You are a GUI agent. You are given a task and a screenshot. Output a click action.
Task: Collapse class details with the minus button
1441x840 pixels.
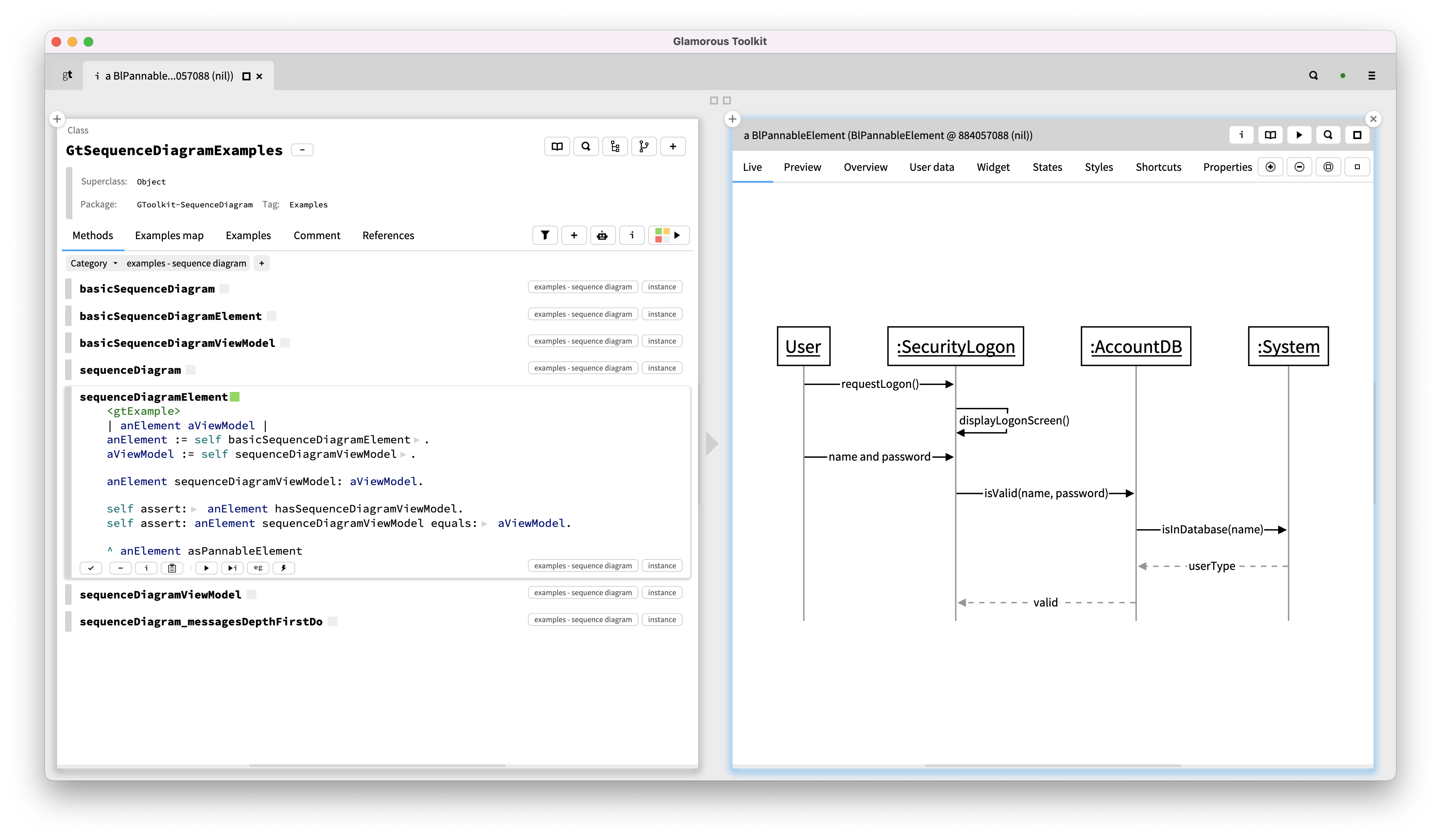302,149
